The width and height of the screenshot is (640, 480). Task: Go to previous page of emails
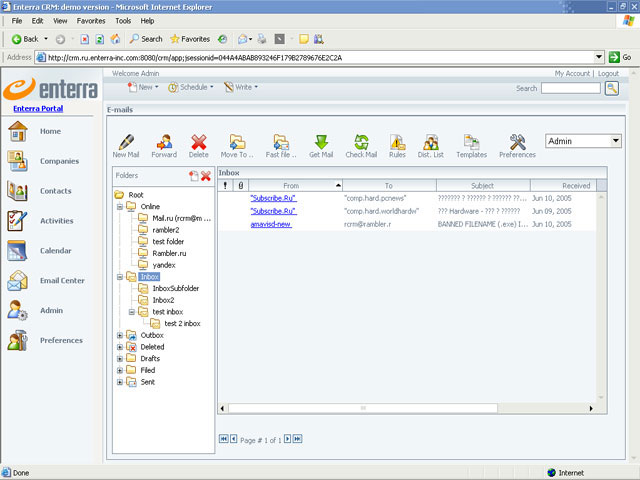click(x=233, y=439)
